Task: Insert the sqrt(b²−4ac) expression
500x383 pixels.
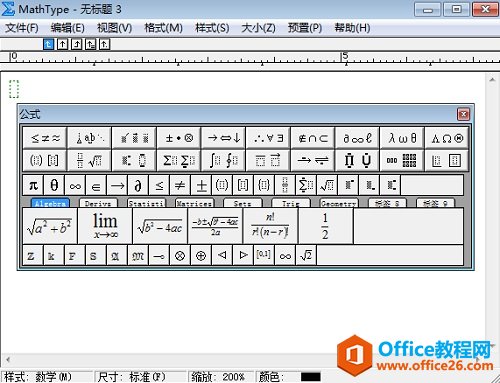Action: click(x=160, y=226)
